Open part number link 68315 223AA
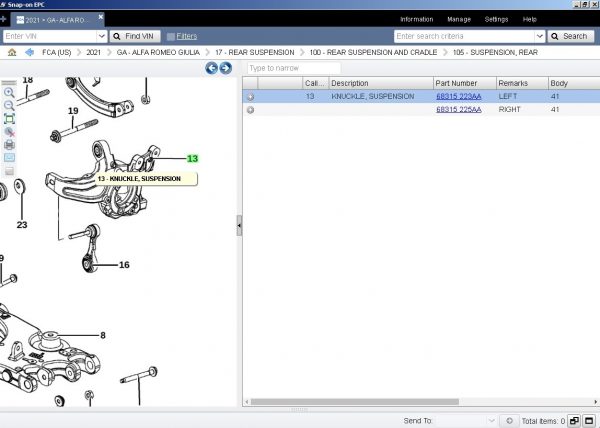Image resolution: width=600 pixels, height=428 pixels. tap(458, 96)
